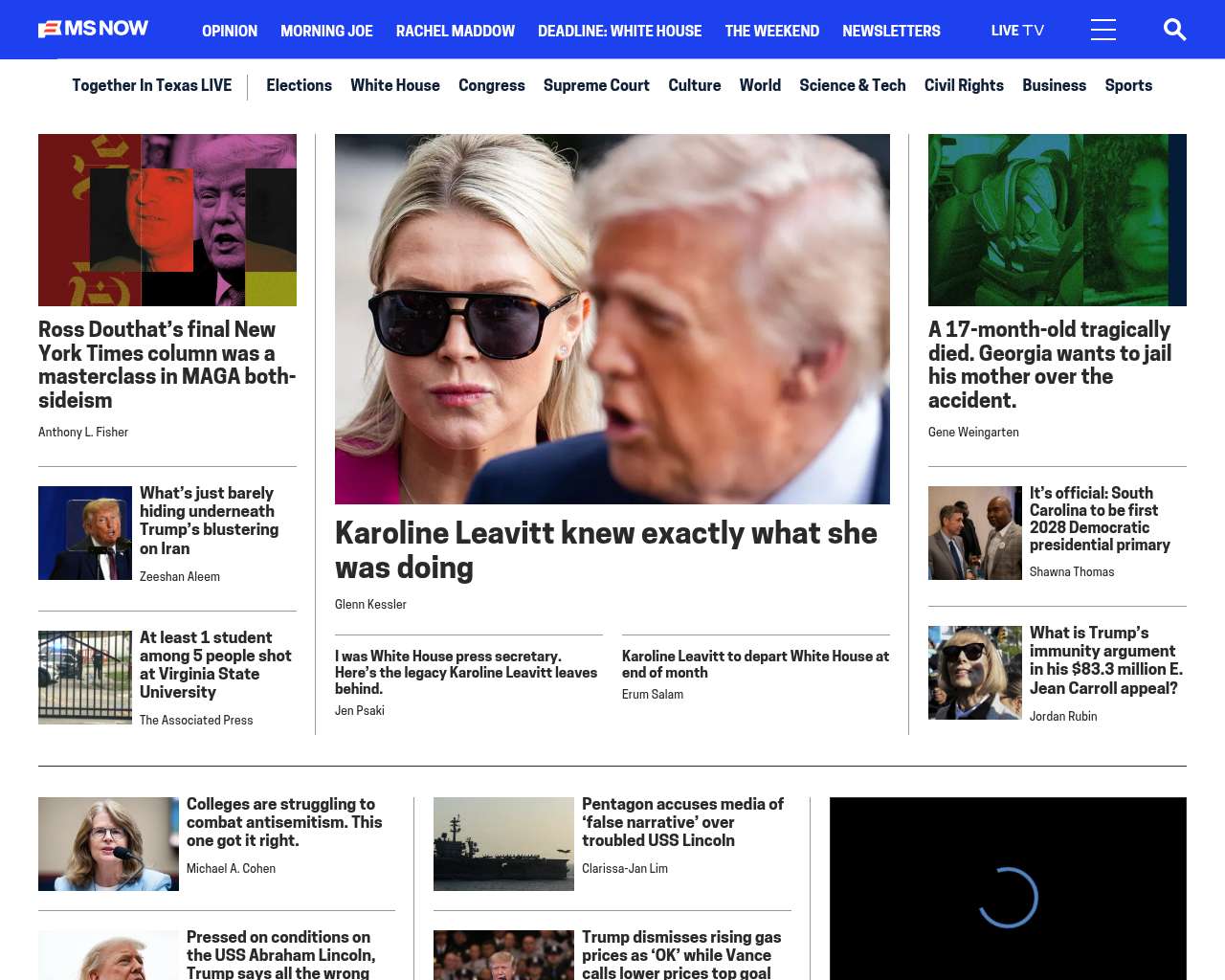Open Ross Douthat column article image
The width and height of the screenshot is (1225, 980).
(167, 220)
